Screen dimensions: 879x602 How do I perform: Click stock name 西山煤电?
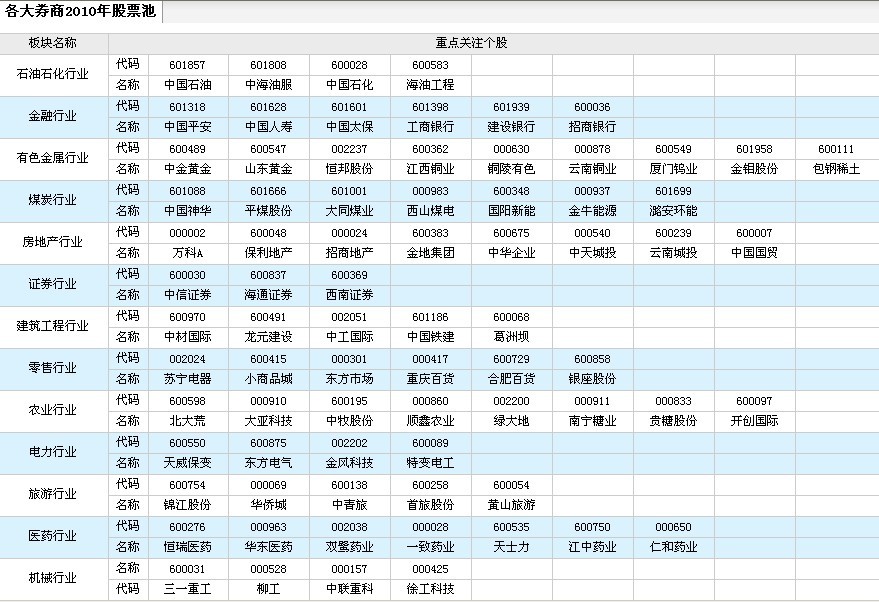431,211
